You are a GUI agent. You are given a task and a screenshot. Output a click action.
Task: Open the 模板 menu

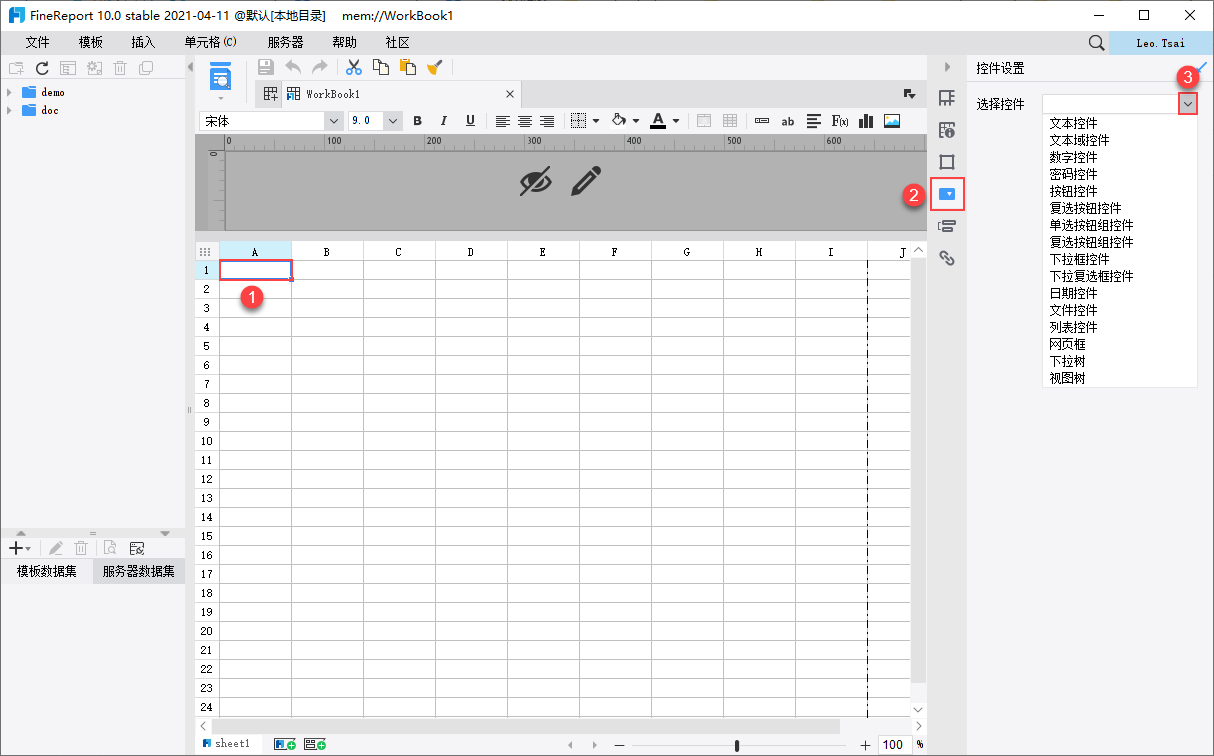[x=91, y=42]
